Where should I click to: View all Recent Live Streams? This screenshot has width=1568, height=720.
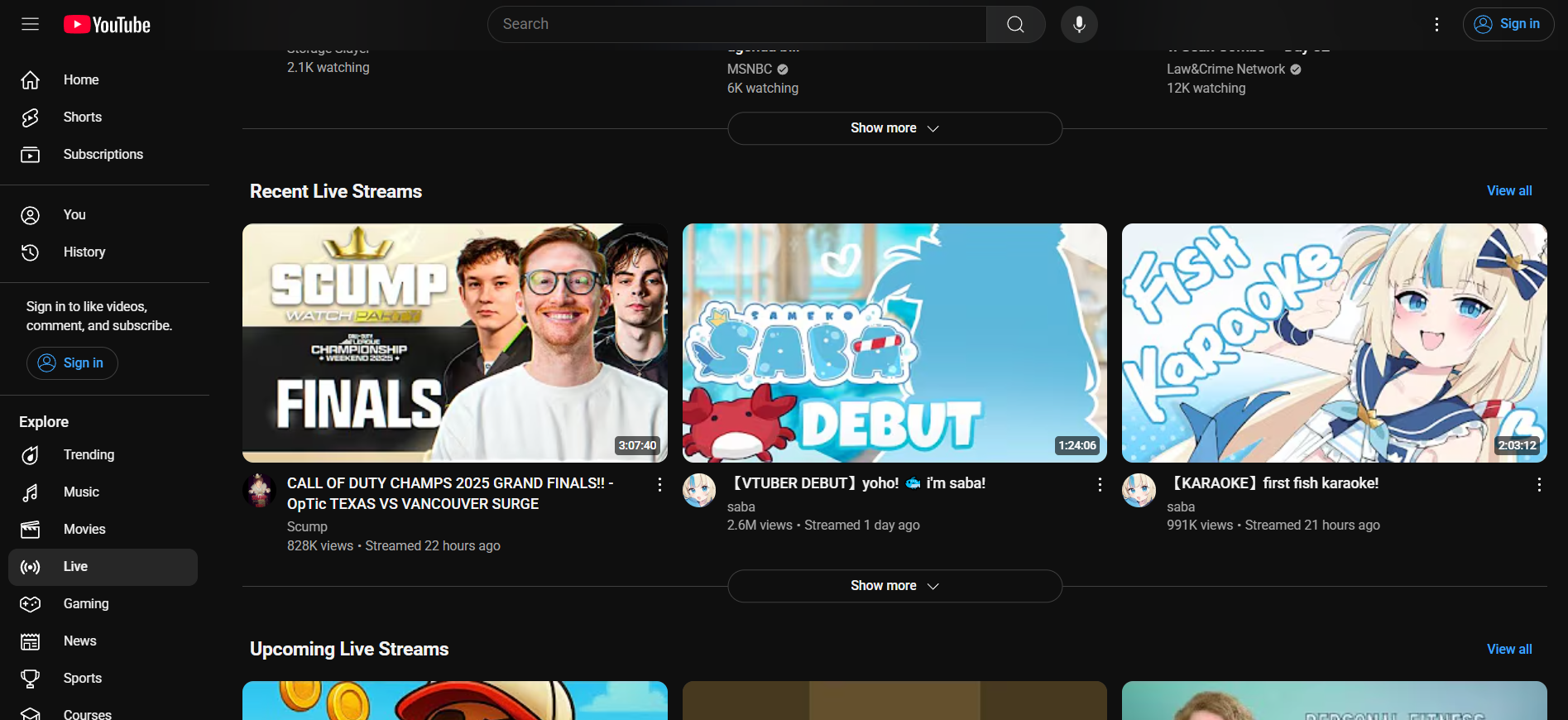tap(1509, 191)
